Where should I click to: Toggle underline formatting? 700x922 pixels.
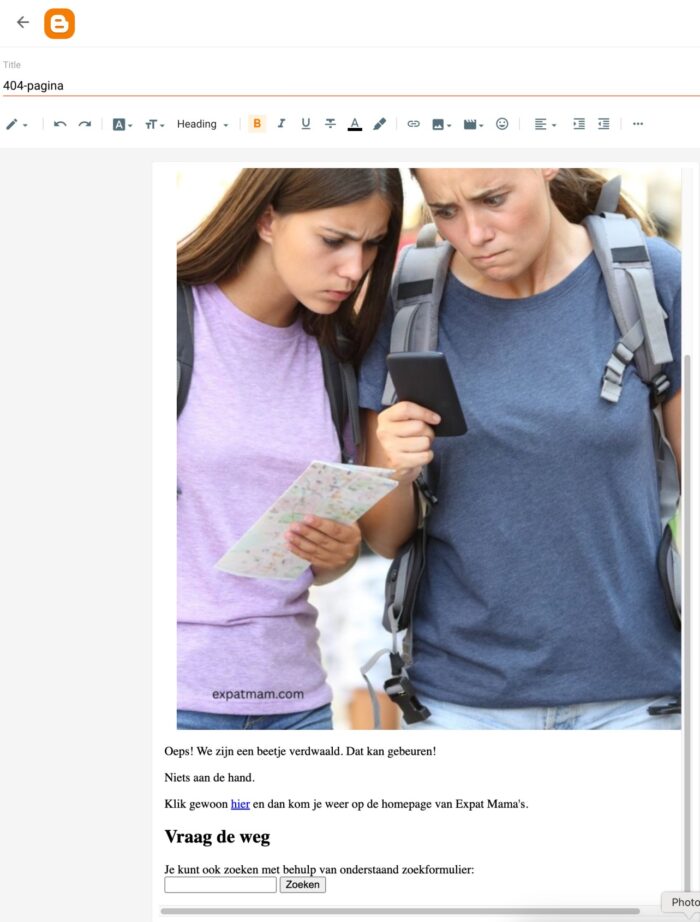pyautogui.click(x=306, y=124)
